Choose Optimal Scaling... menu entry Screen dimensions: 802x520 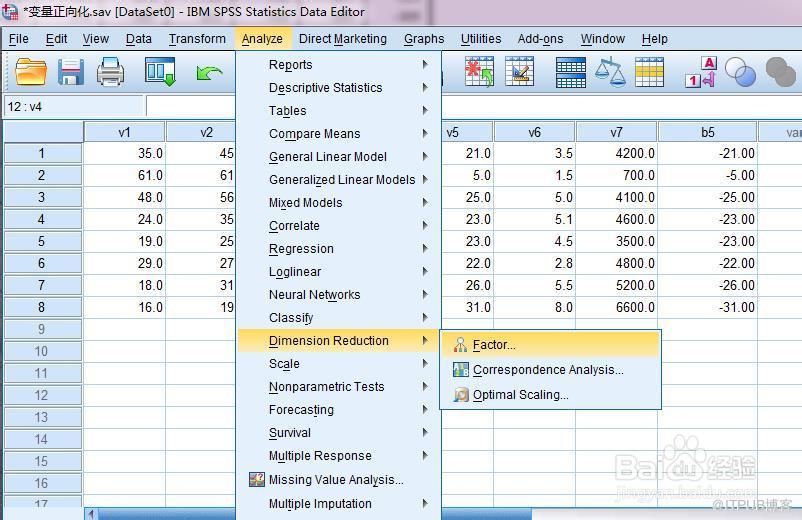[520, 395]
